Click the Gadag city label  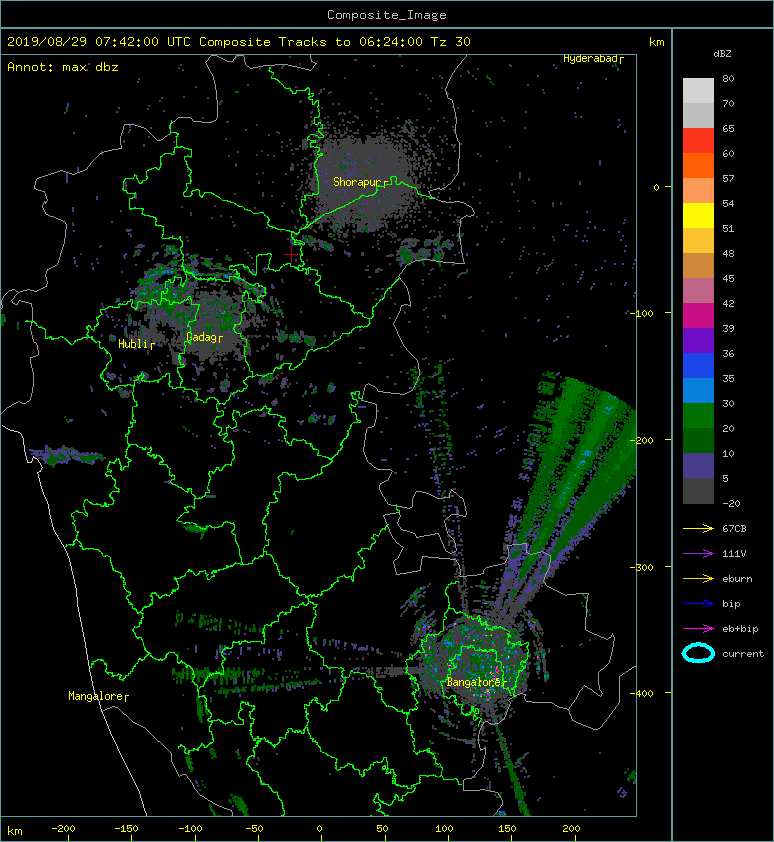204,337
